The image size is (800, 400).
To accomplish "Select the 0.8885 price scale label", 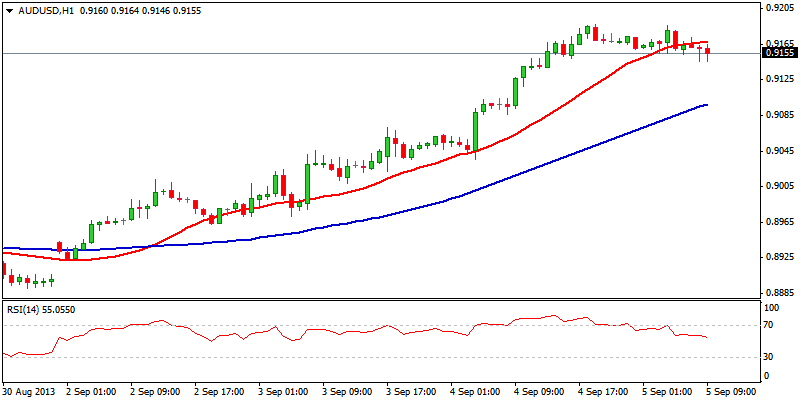I will [x=778, y=293].
